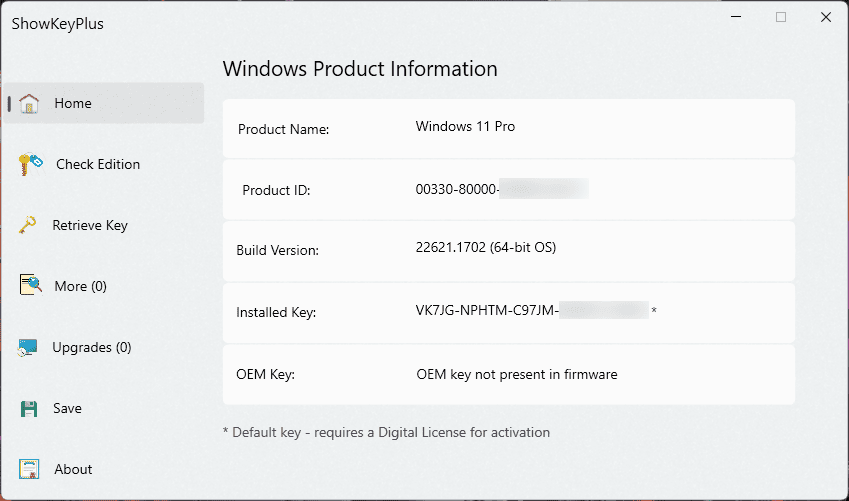Maximize the ShowKeyPlus window
Image resolution: width=849 pixels, height=501 pixels.
point(781,17)
